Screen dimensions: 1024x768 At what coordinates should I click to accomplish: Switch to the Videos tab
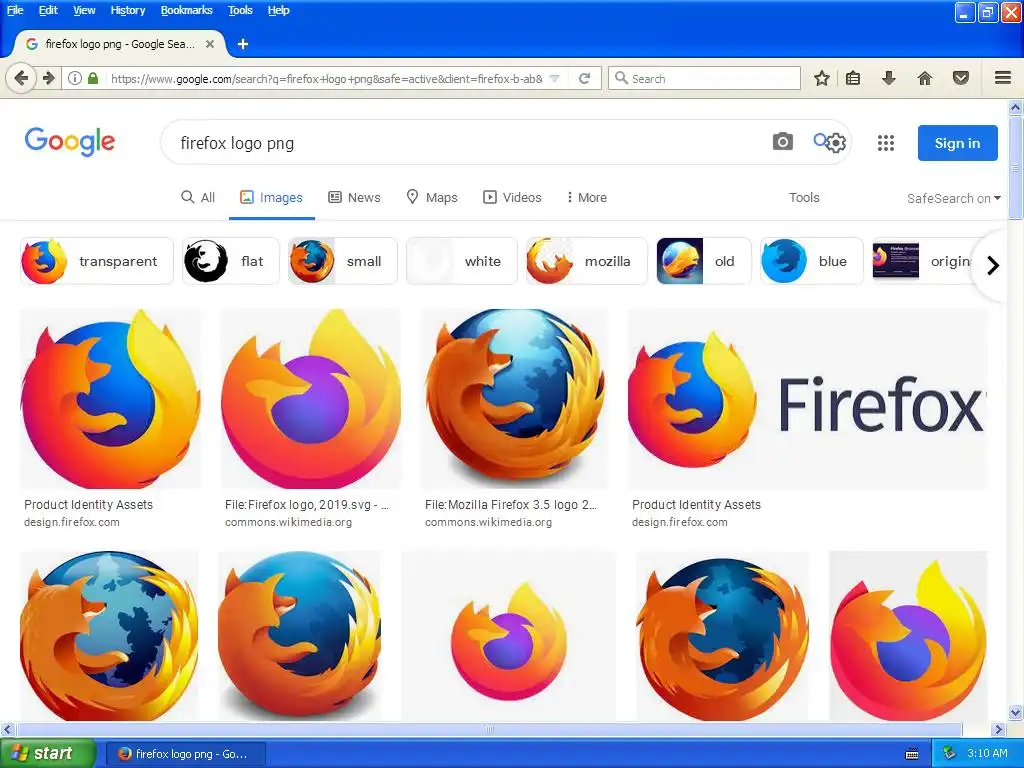click(x=512, y=197)
